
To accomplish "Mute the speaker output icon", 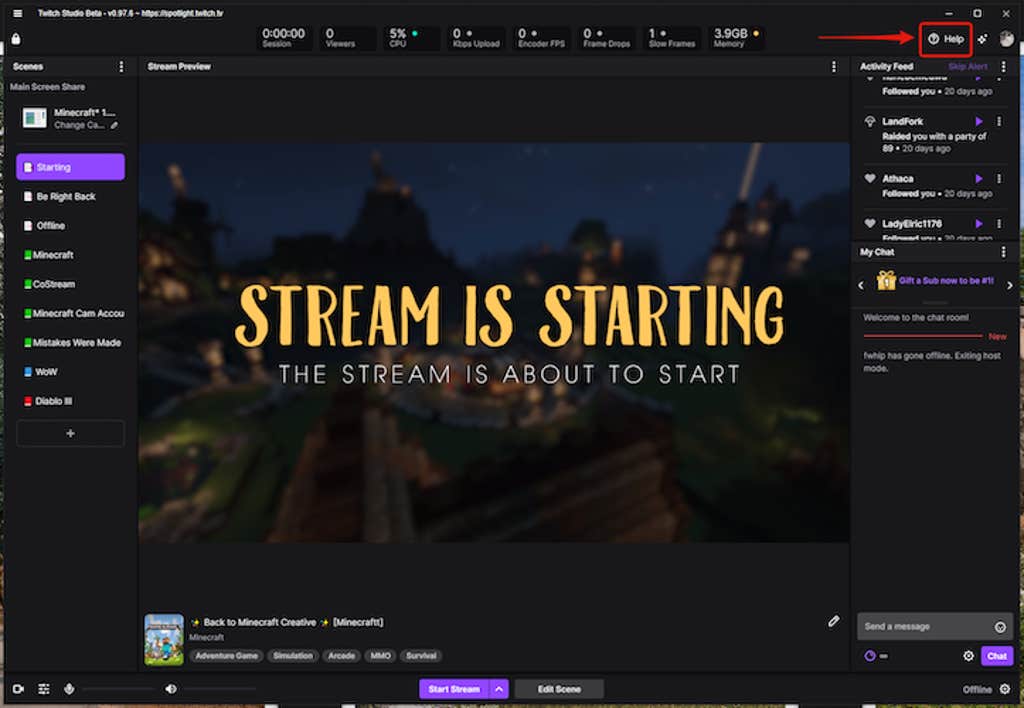I will [171, 689].
